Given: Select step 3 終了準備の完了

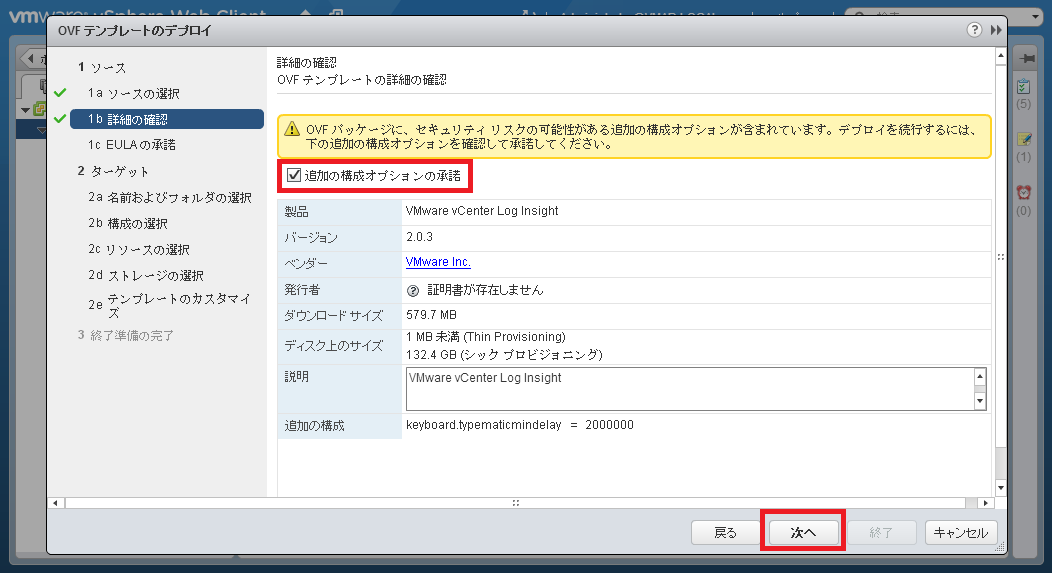Looking at the screenshot, I should (x=125, y=335).
